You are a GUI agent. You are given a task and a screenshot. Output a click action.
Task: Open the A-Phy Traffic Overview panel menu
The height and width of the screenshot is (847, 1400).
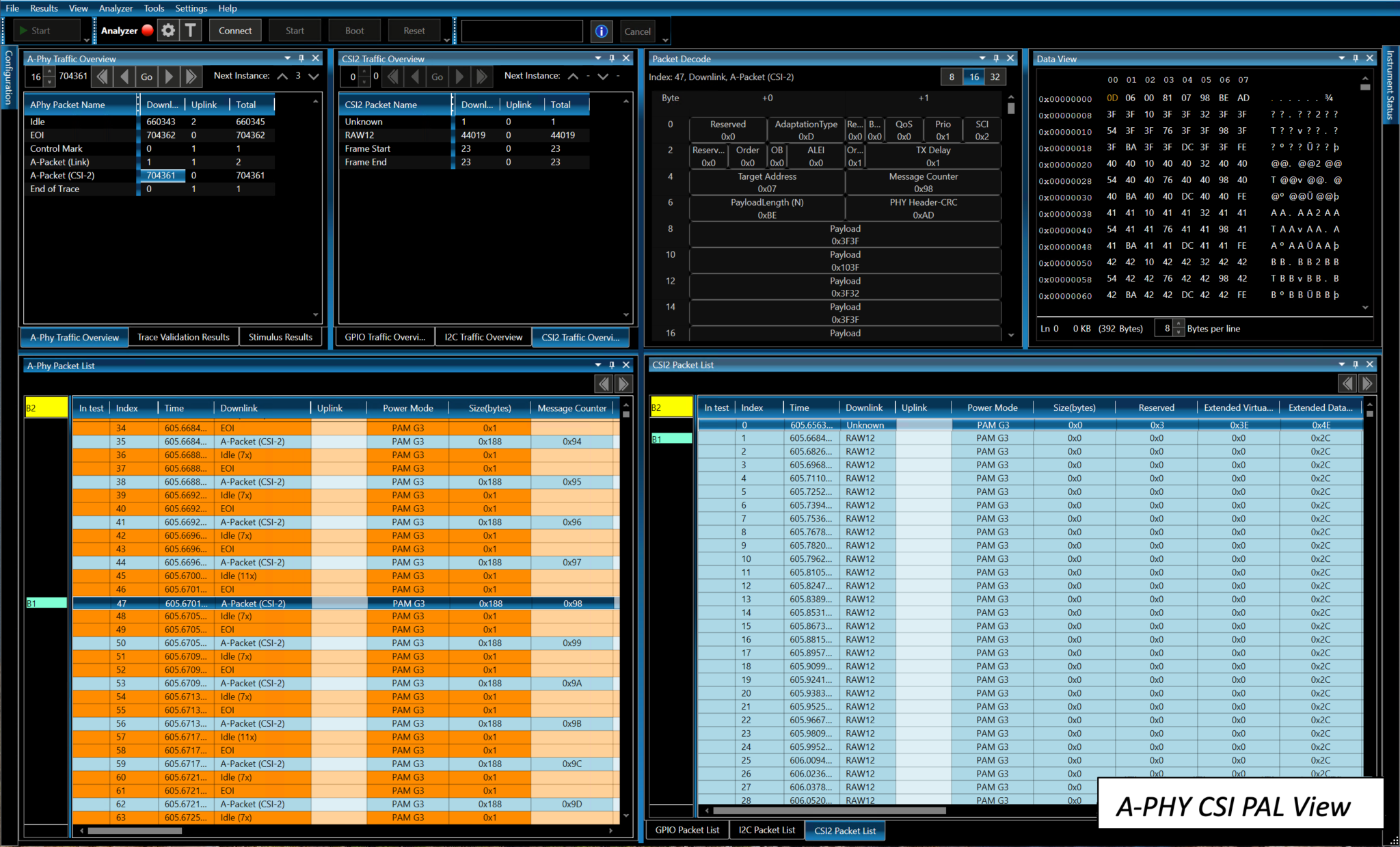(287, 58)
